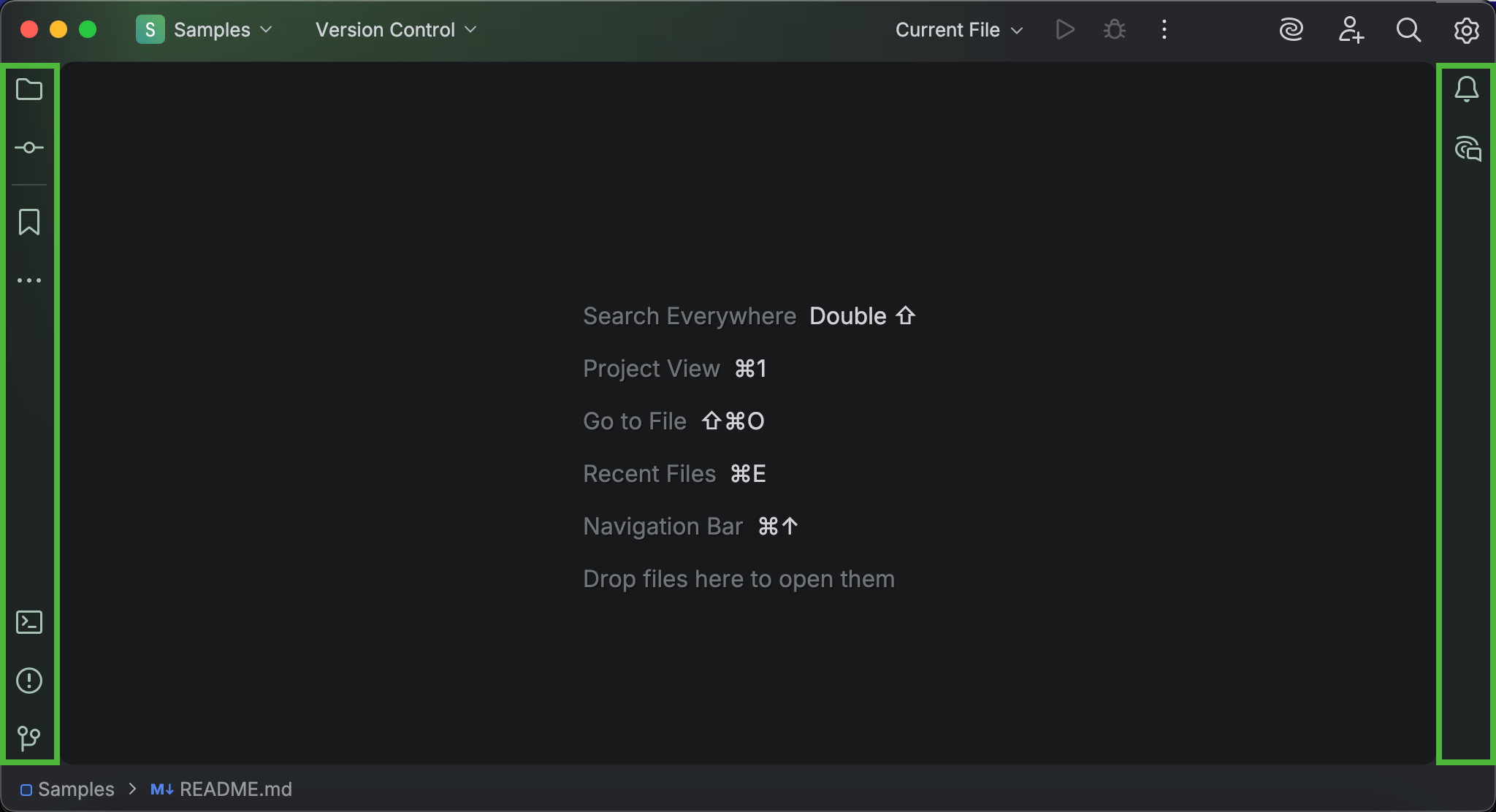
Task: Open the Bookmarks panel
Action: click(x=29, y=222)
